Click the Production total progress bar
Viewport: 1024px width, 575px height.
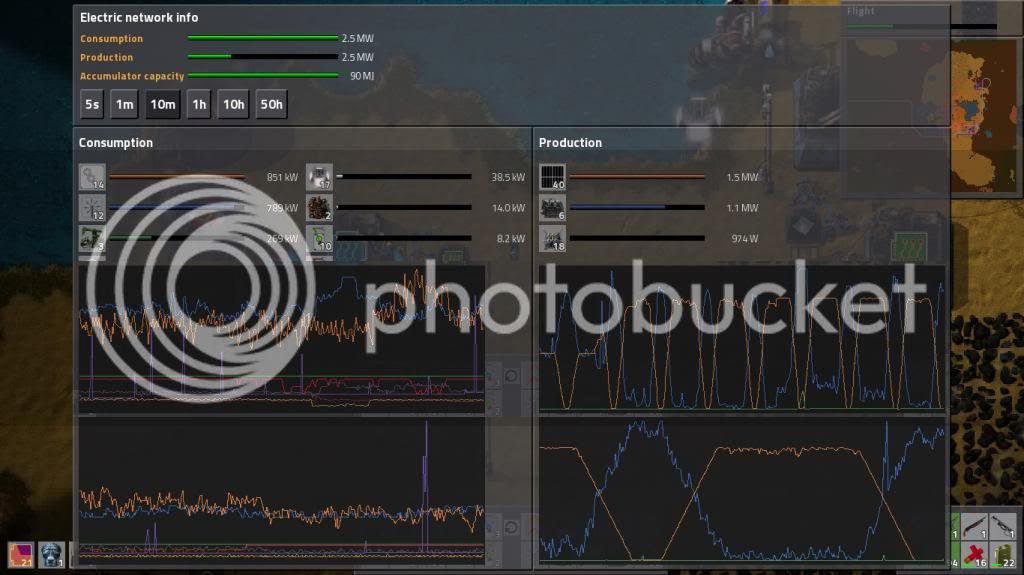point(263,57)
